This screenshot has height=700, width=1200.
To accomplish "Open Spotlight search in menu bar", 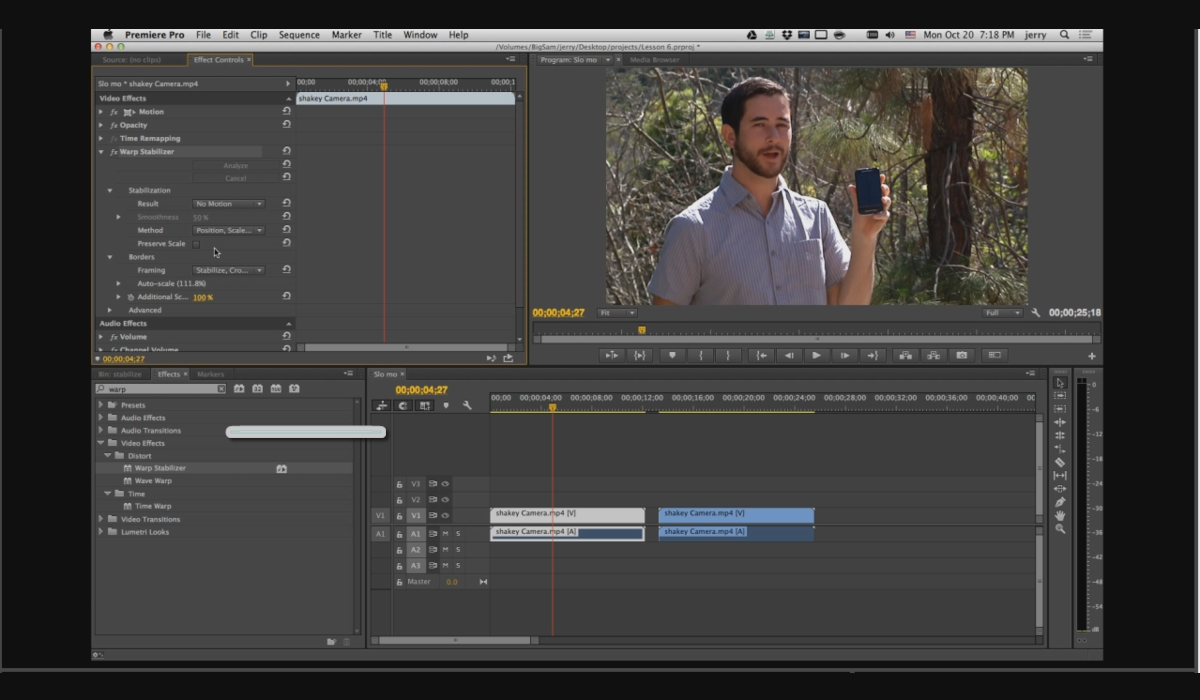I will (x=1064, y=35).
